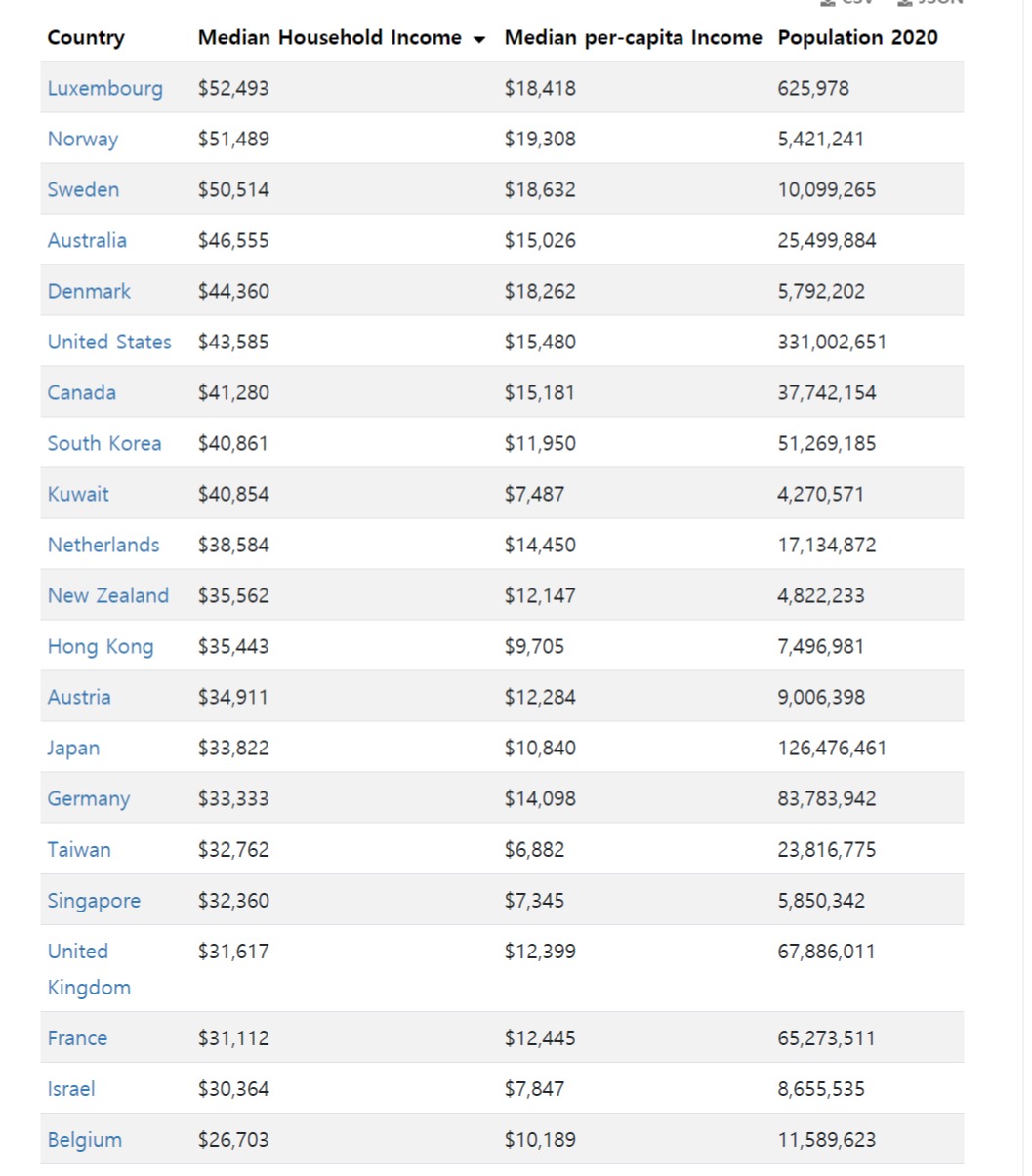Open the Germany country link
The image size is (1032, 1176).
point(89,799)
